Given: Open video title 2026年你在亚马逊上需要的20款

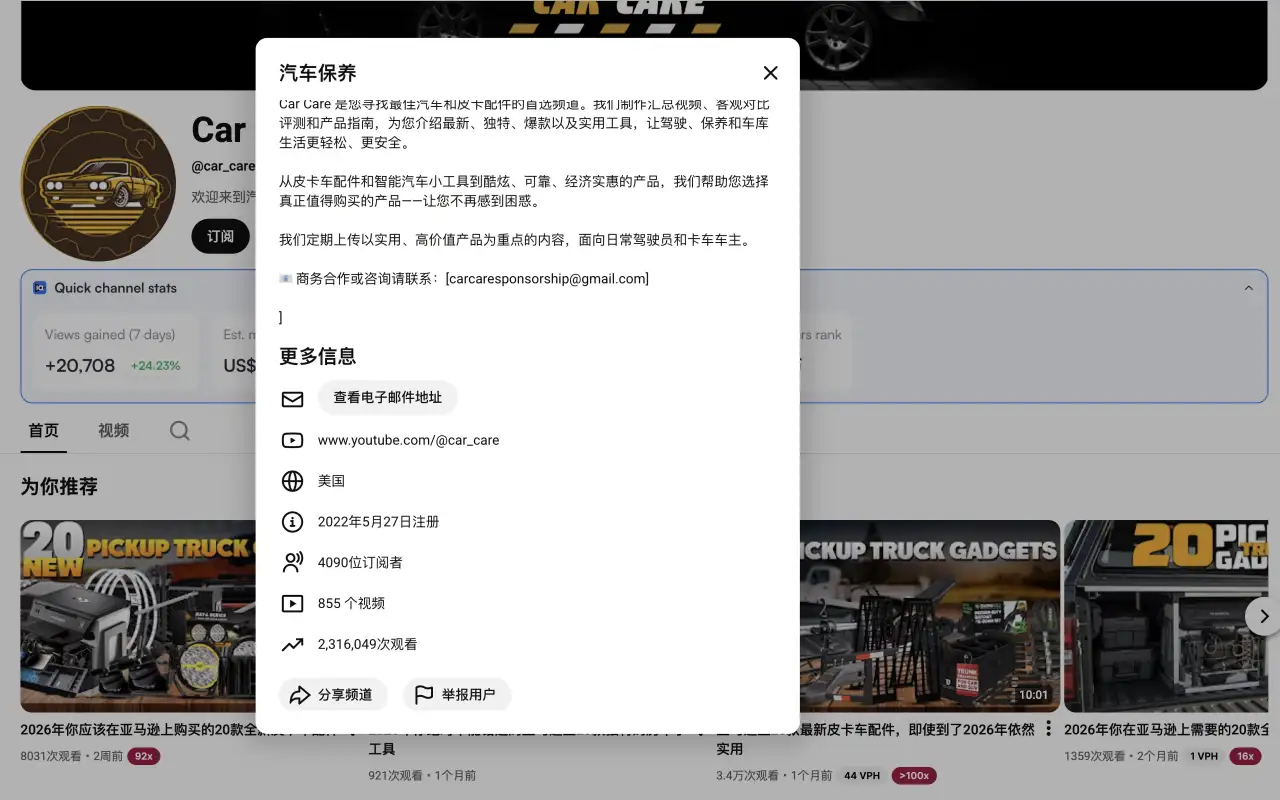Looking at the screenshot, I should point(1166,730).
